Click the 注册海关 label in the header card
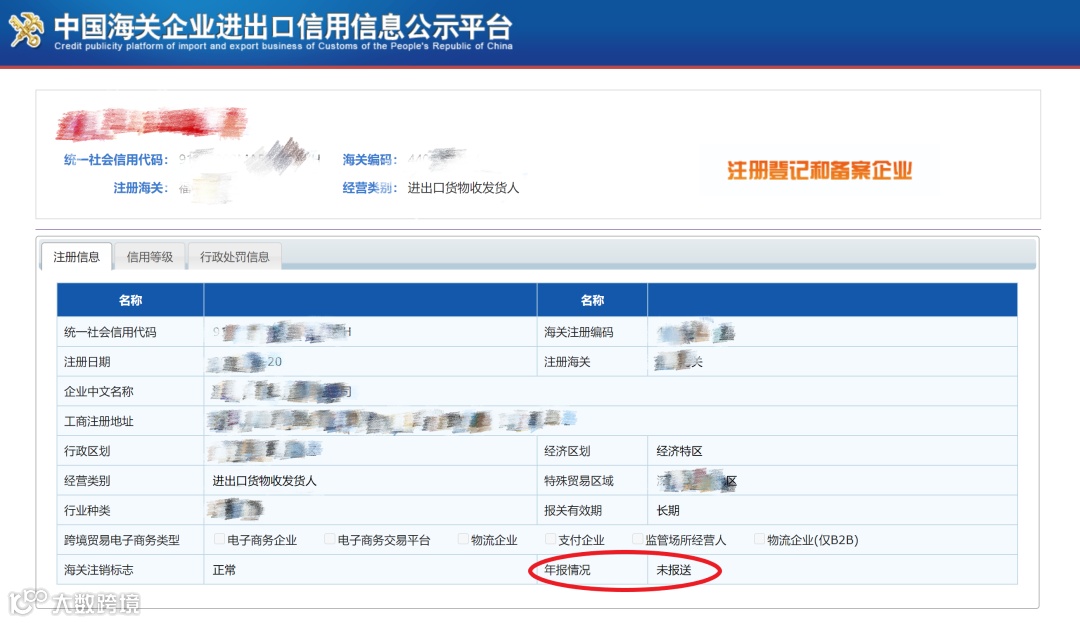1080x623 pixels. [141, 188]
